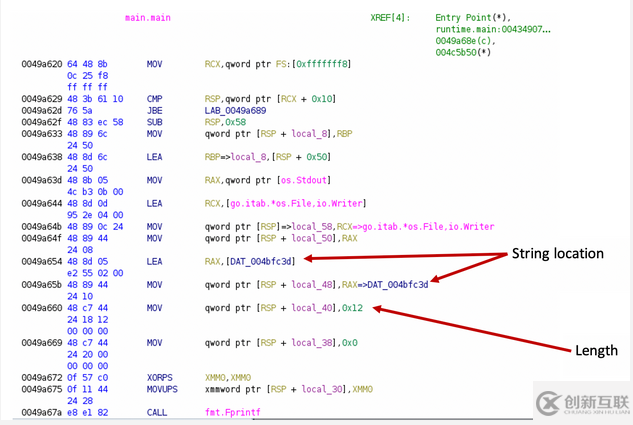Select address 0049a638

[x=42, y=157]
